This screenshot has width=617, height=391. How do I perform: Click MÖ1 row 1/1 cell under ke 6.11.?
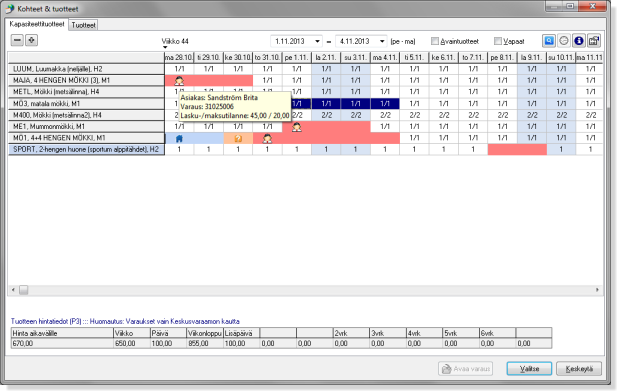coord(443,138)
